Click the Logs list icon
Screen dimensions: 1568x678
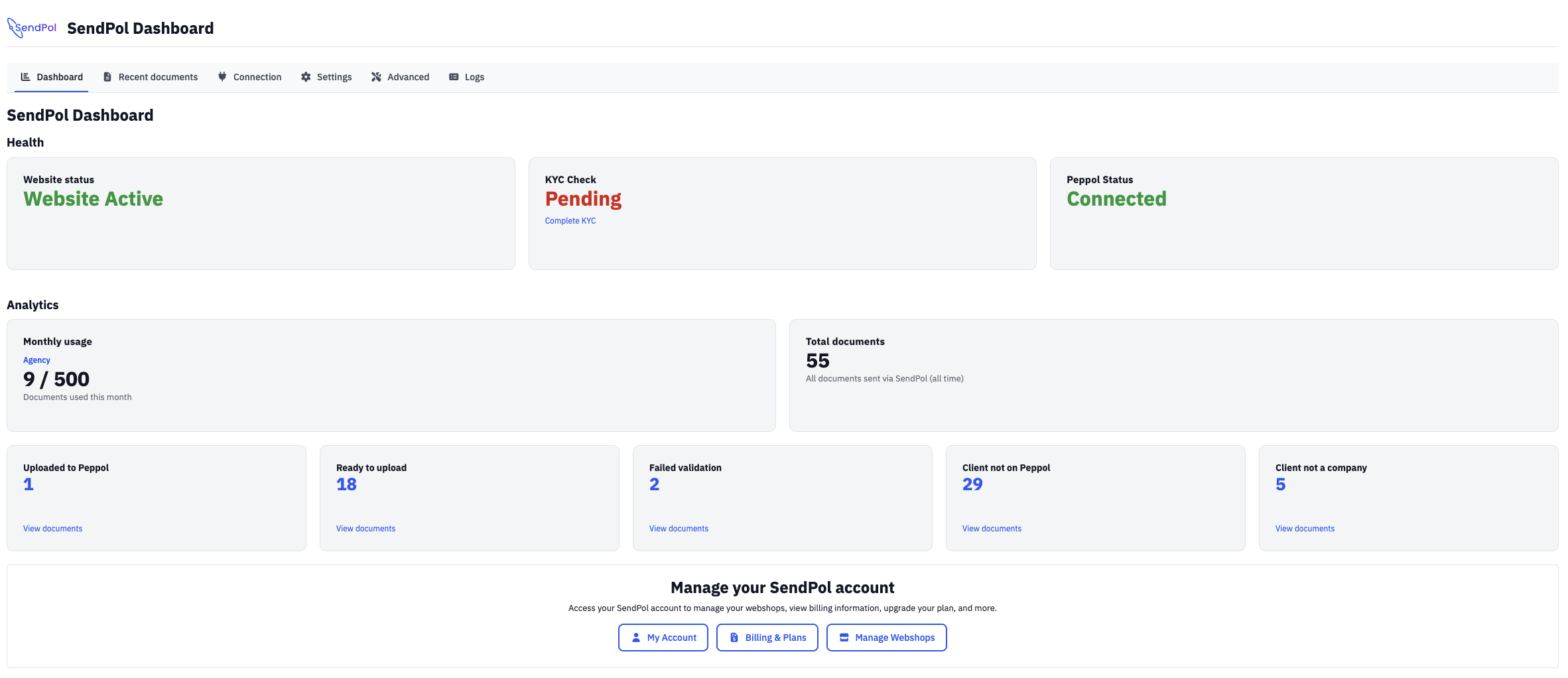pyautogui.click(x=454, y=77)
